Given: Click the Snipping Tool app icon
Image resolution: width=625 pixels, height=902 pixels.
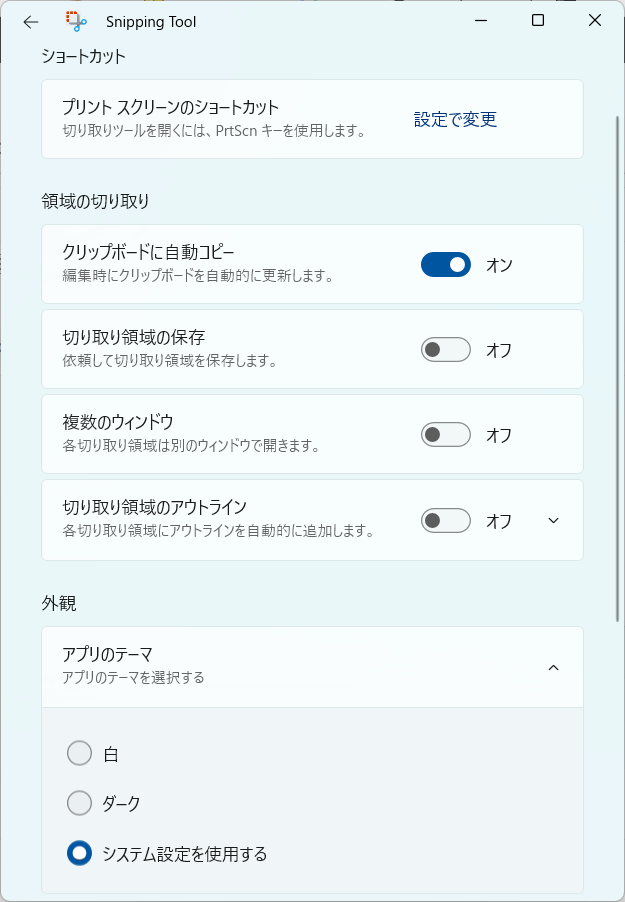Looking at the screenshot, I should (x=76, y=21).
